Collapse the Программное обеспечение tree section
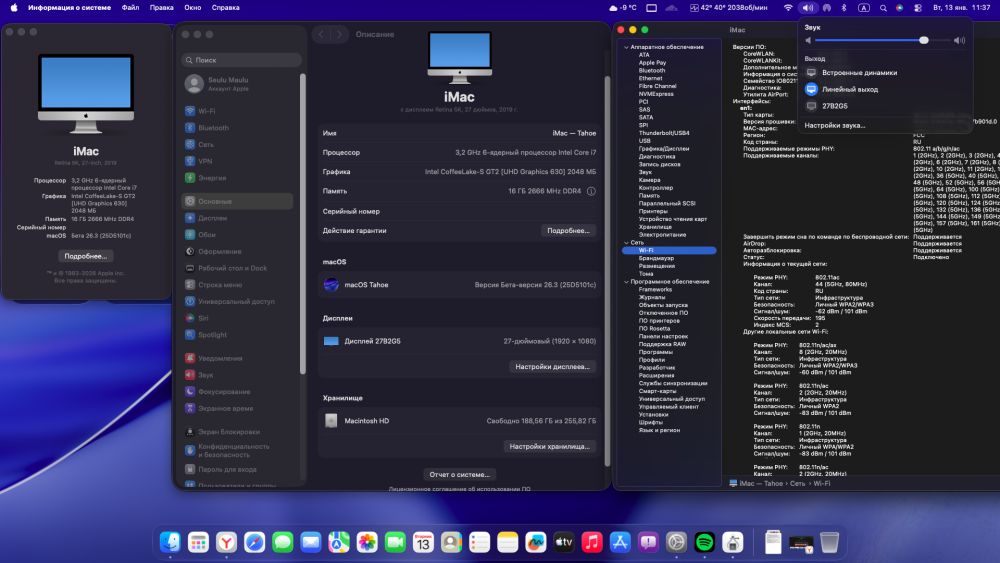The image size is (1000, 563). 626,282
